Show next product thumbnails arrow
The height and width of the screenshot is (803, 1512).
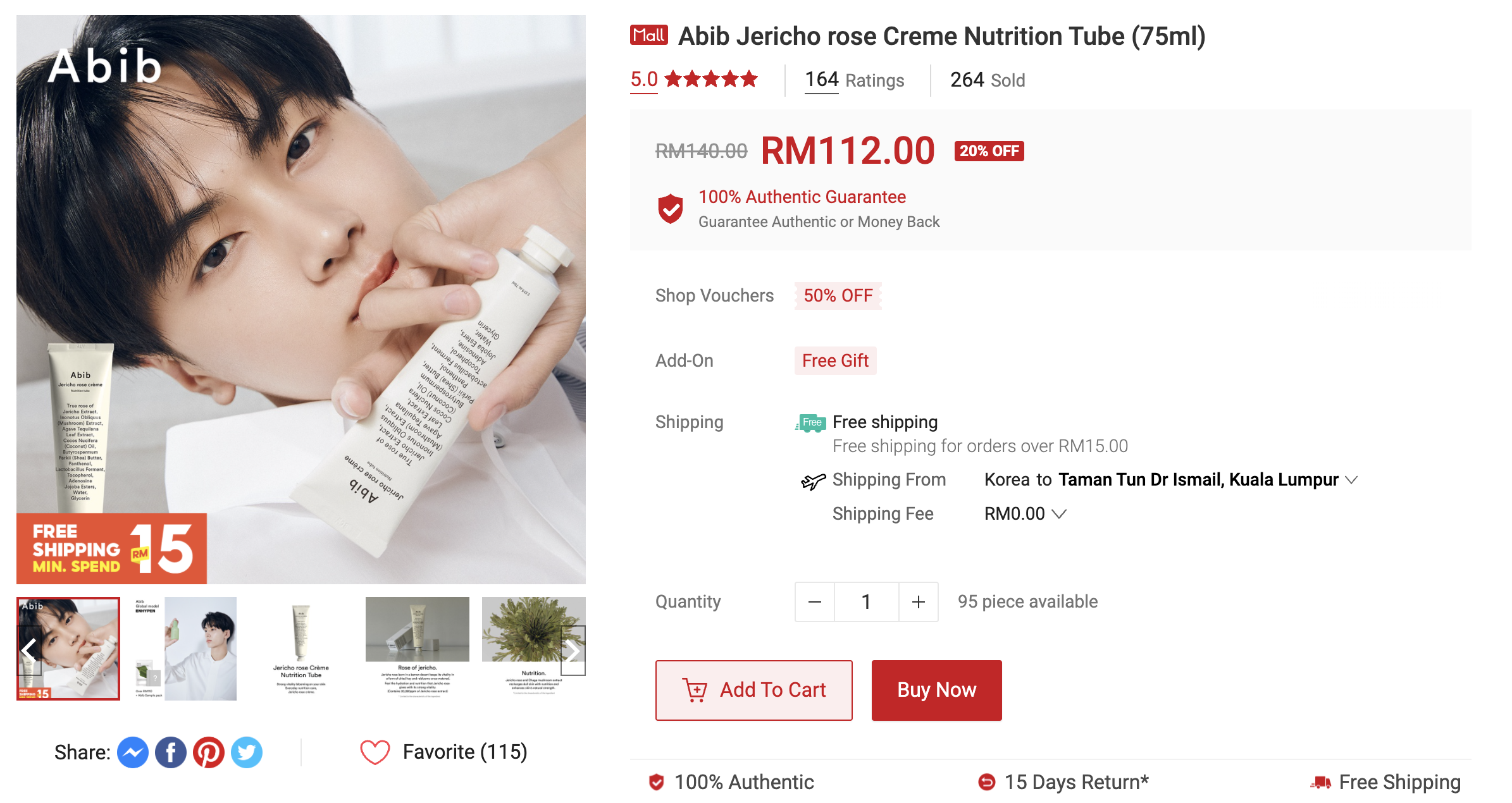pyautogui.click(x=573, y=650)
